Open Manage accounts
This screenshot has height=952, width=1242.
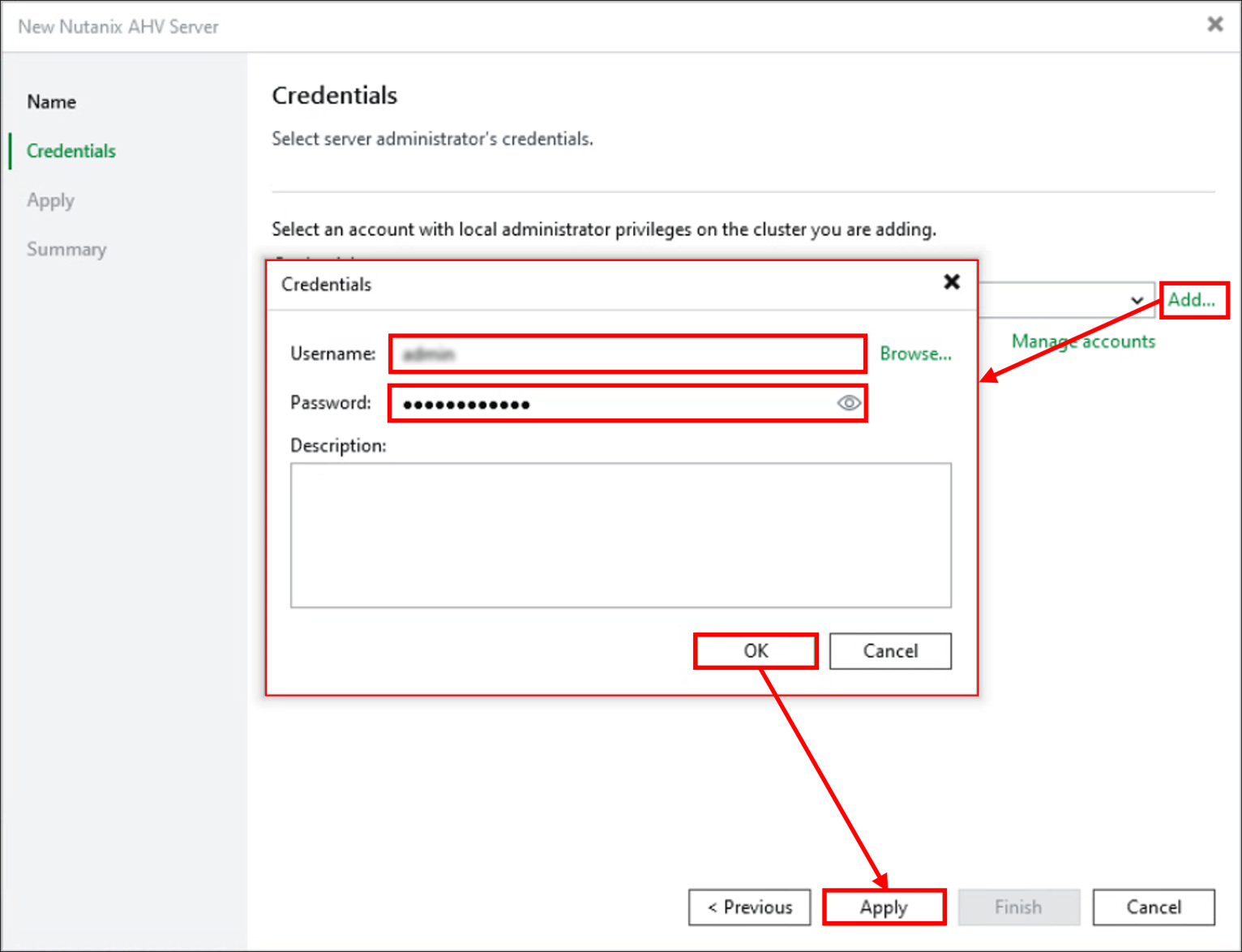(x=1083, y=341)
